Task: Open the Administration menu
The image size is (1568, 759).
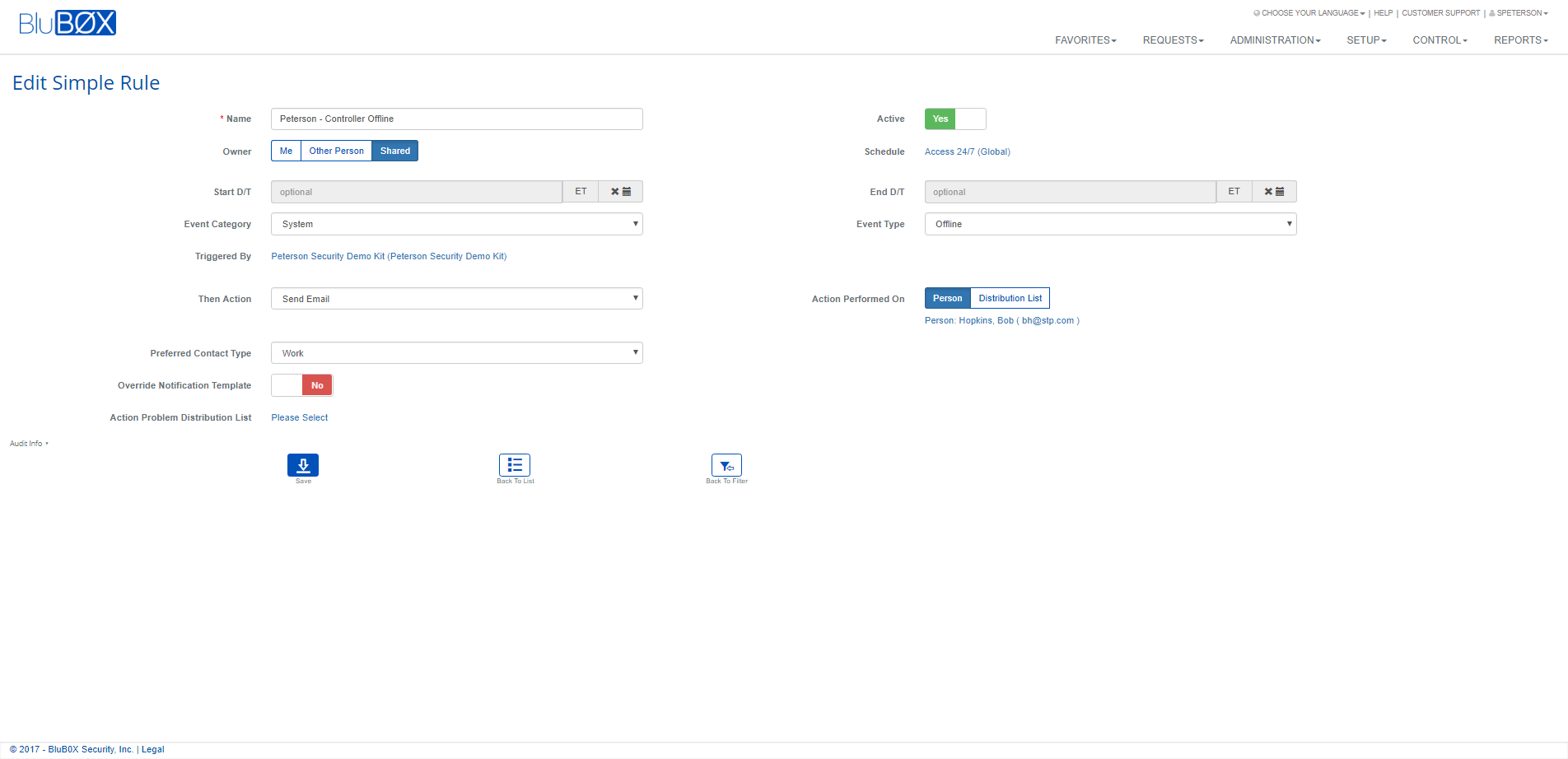Action: coord(1275,40)
